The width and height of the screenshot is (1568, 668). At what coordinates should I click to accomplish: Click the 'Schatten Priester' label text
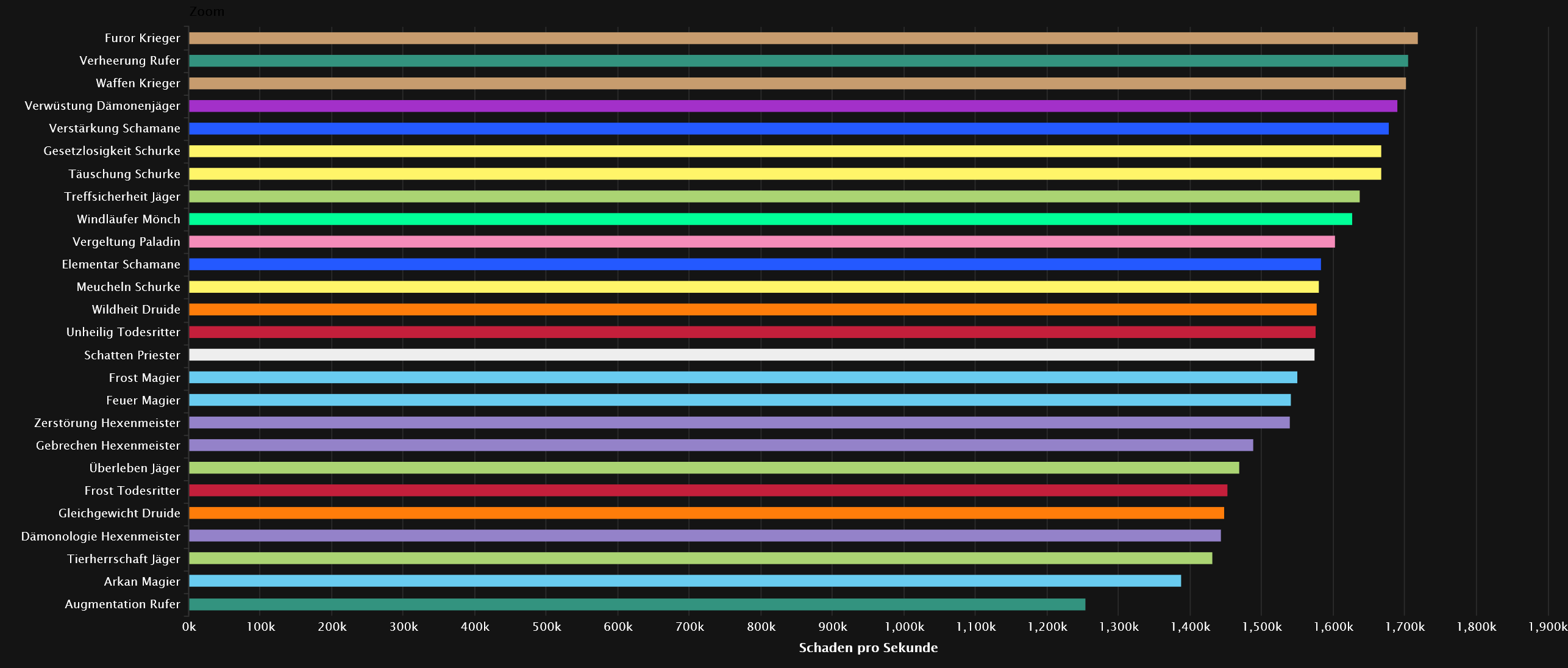point(132,356)
